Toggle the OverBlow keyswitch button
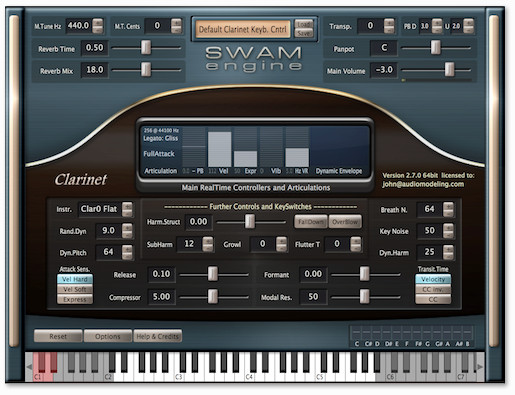The width and height of the screenshot is (515, 395). point(345,222)
